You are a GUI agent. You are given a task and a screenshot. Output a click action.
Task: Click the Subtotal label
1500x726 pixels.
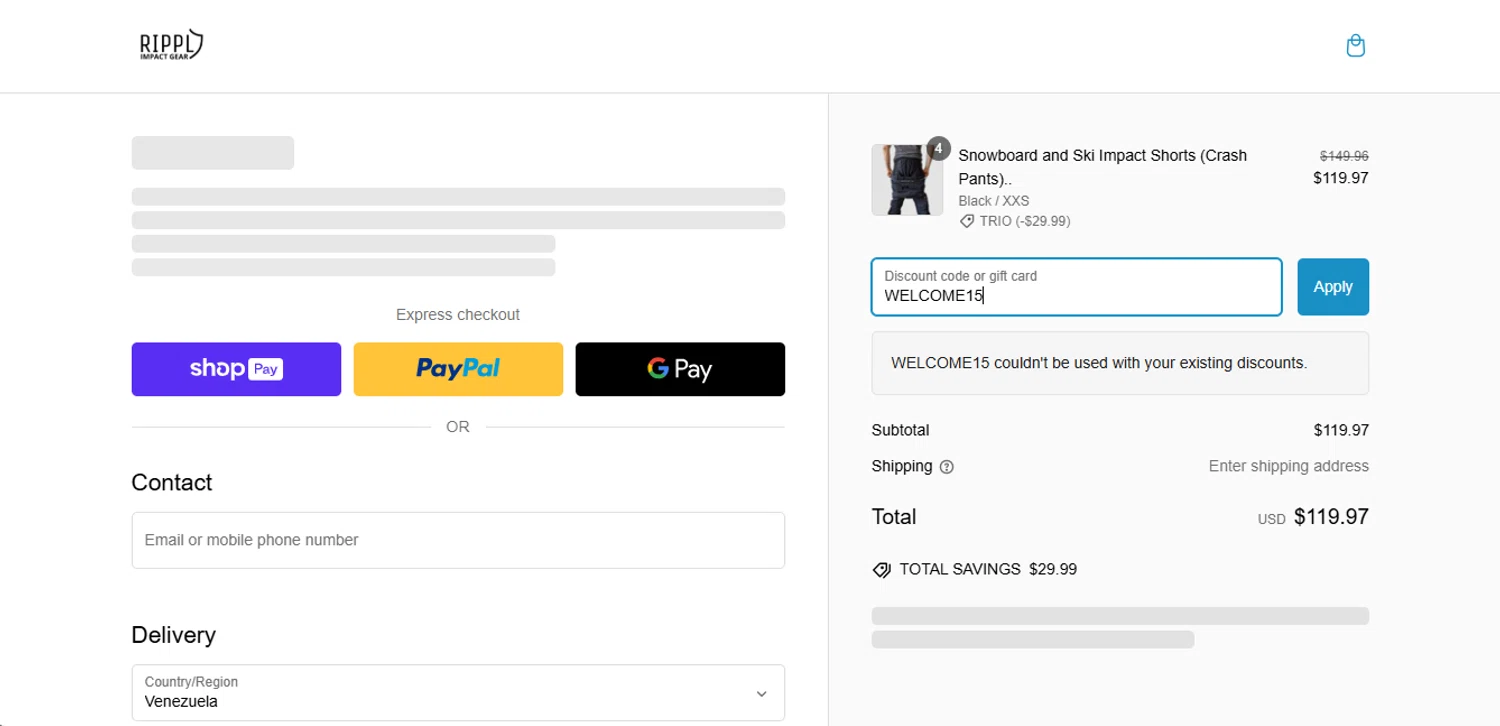(x=900, y=430)
